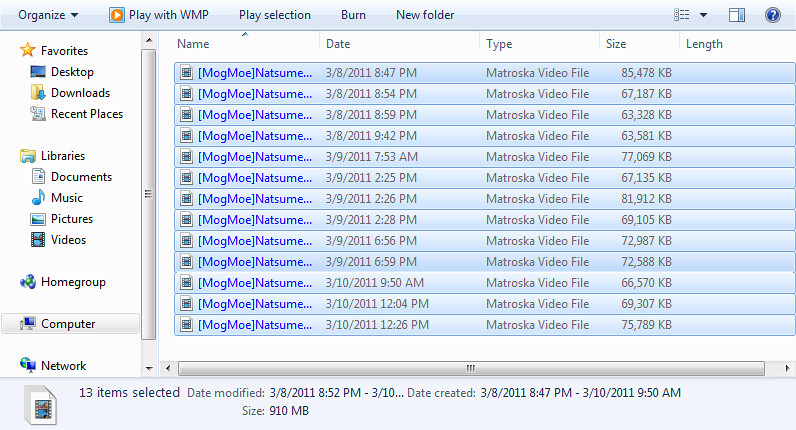The image size is (796, 430).
Task: Click file icon dated 3/9/2011 7:53 AM
Action: [186, 156]
